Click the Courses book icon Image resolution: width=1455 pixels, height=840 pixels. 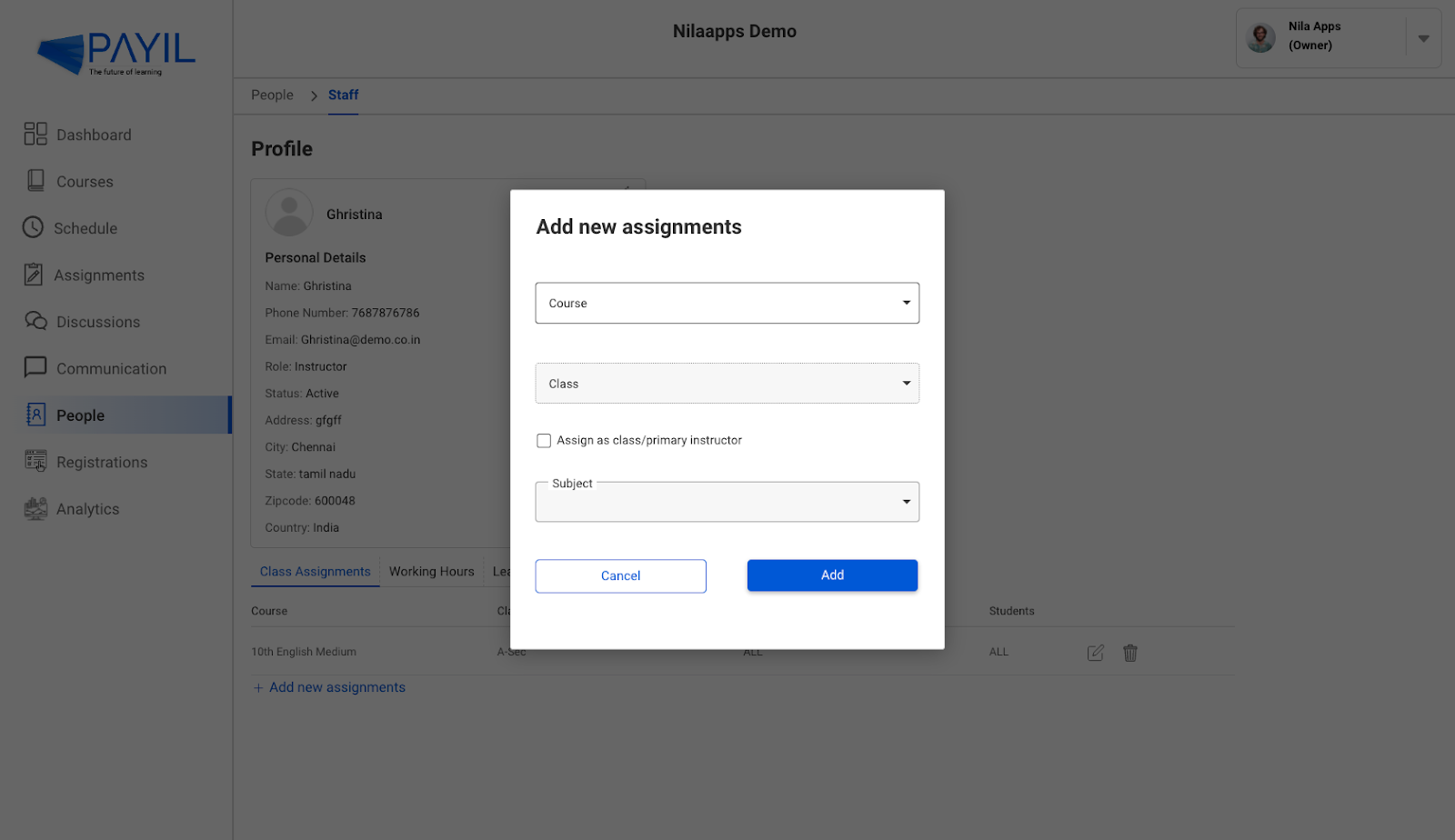click(x=35, y=181)
